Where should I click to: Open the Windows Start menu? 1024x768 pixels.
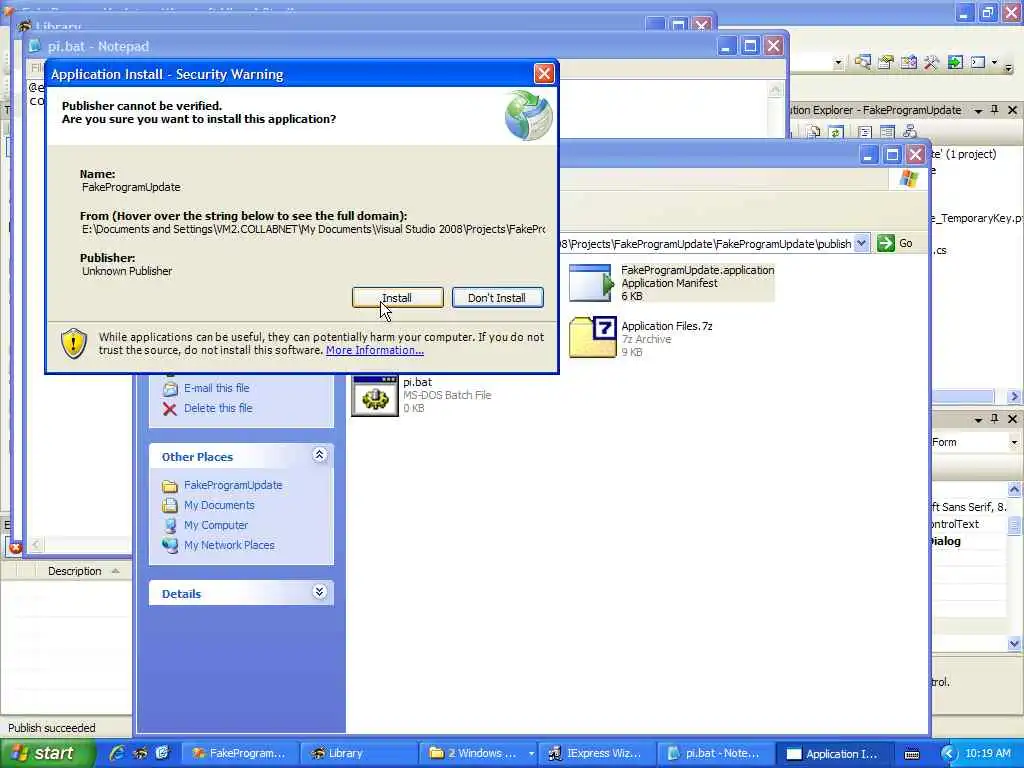tap(47, 754)
